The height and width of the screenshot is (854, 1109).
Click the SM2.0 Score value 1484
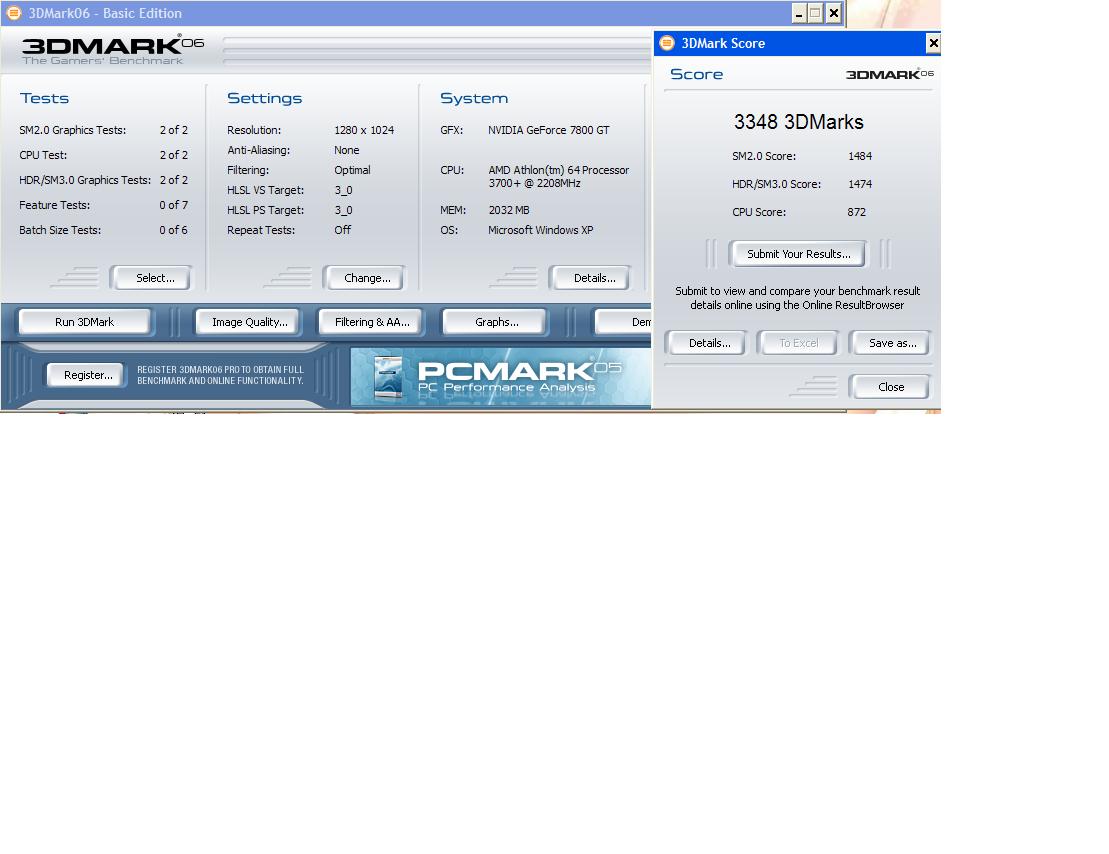(859, 156)
